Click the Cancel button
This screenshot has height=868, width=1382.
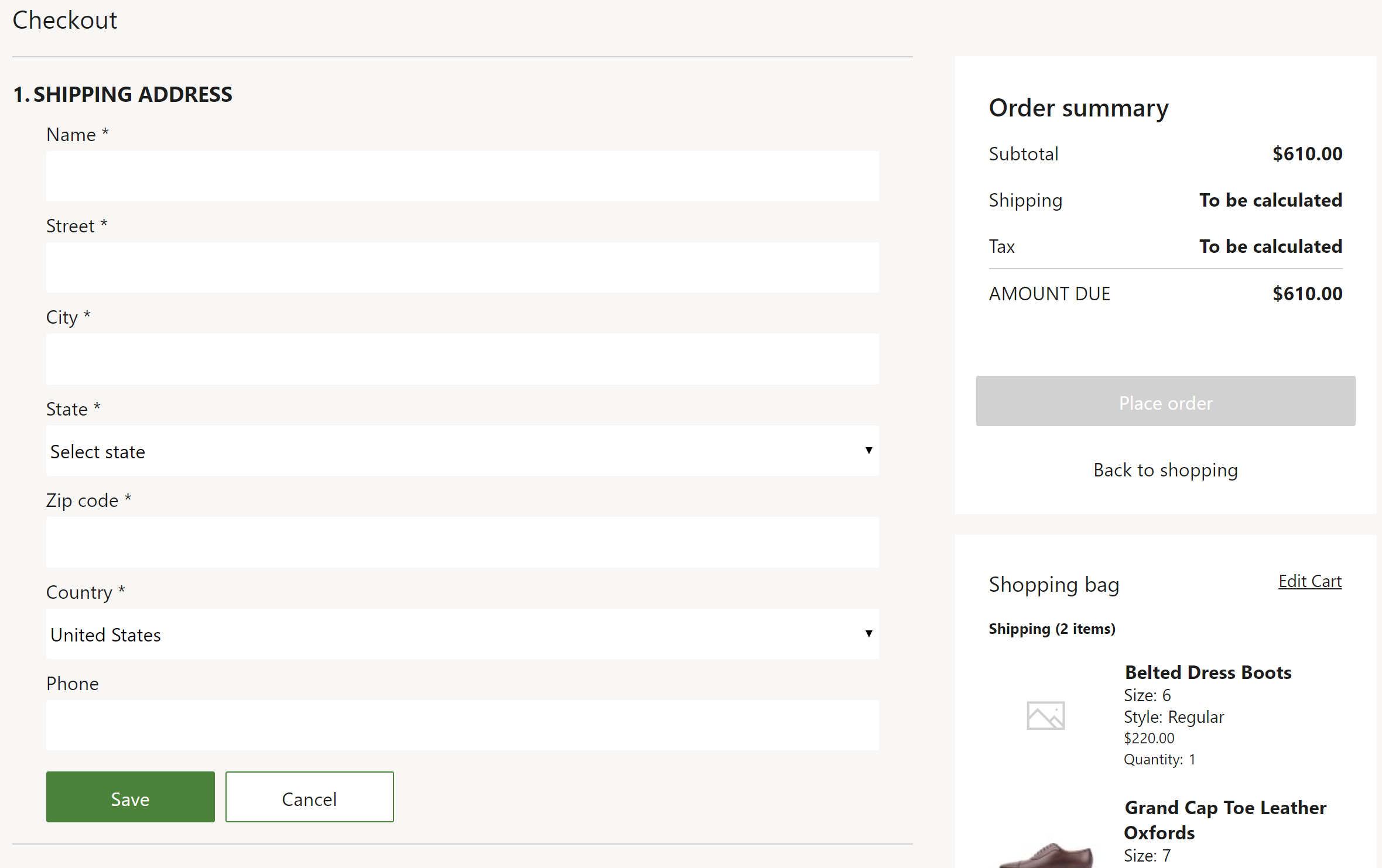tap(309, 798)
